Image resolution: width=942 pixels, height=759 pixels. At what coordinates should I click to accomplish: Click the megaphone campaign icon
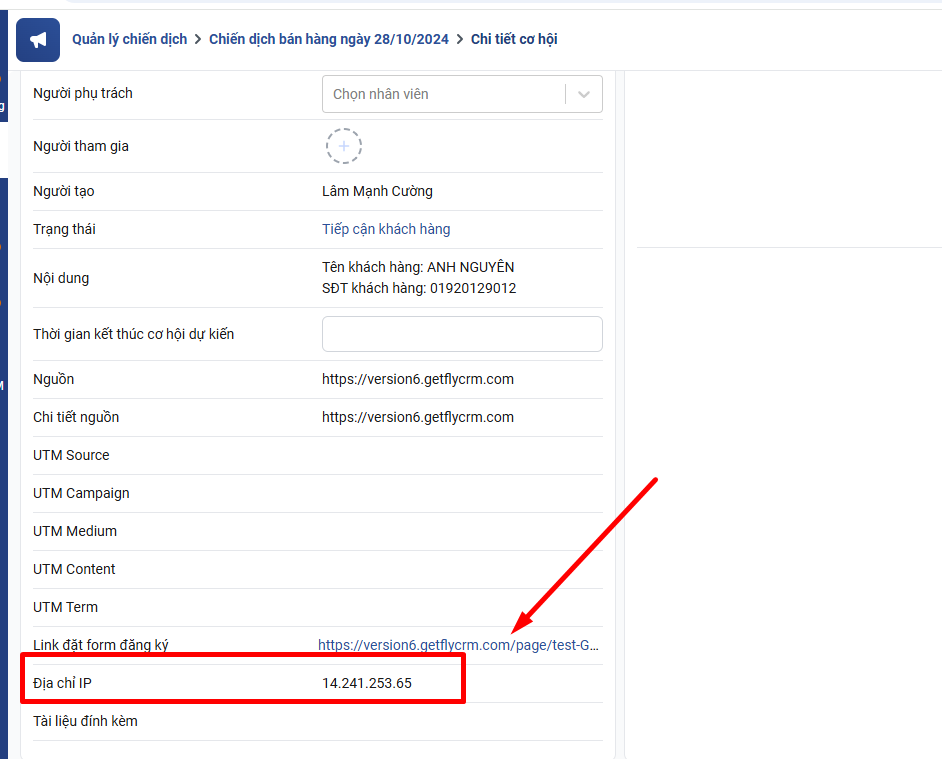(x=38, y=40)
